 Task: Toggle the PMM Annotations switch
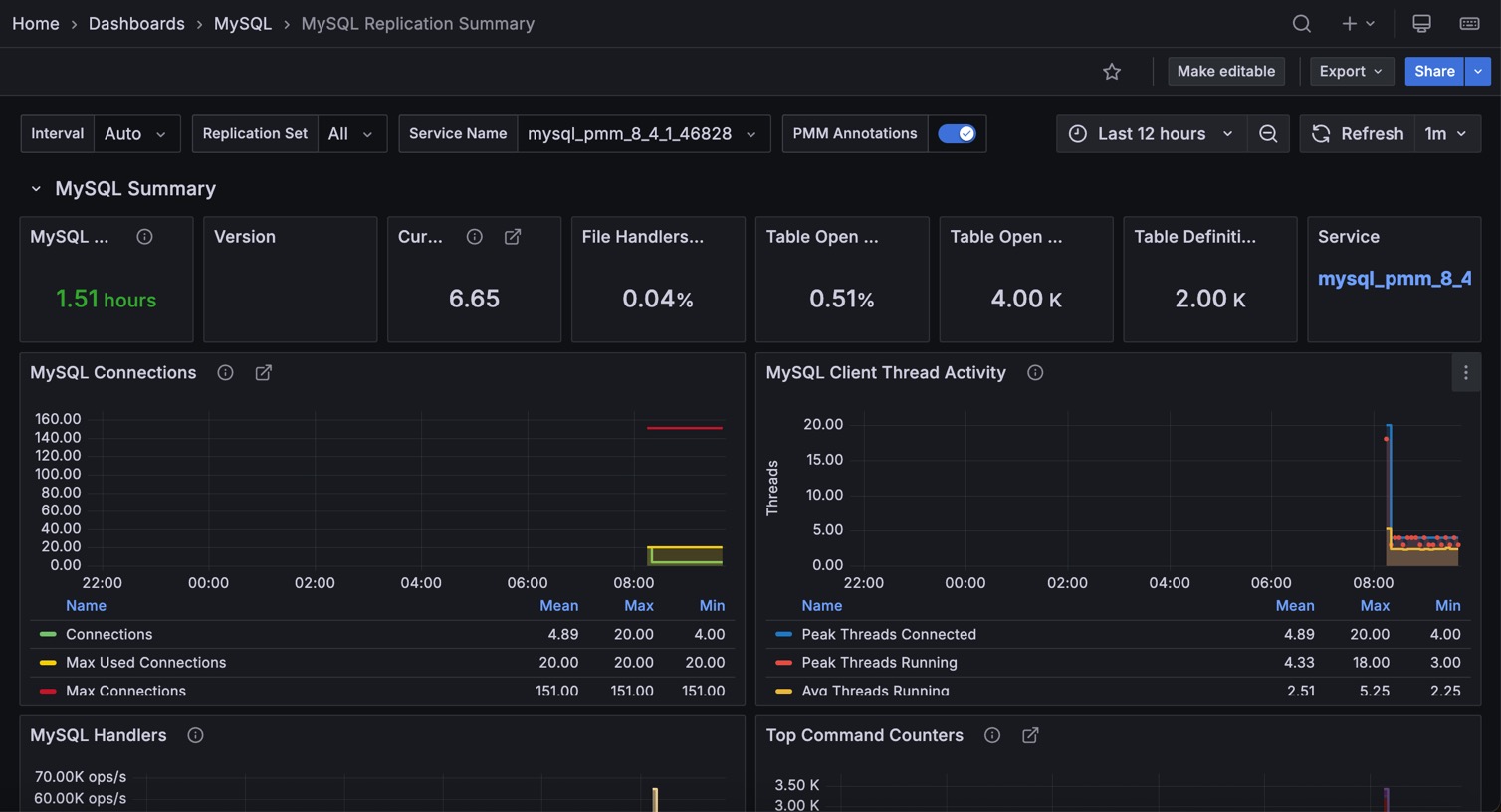click(957, 134)
